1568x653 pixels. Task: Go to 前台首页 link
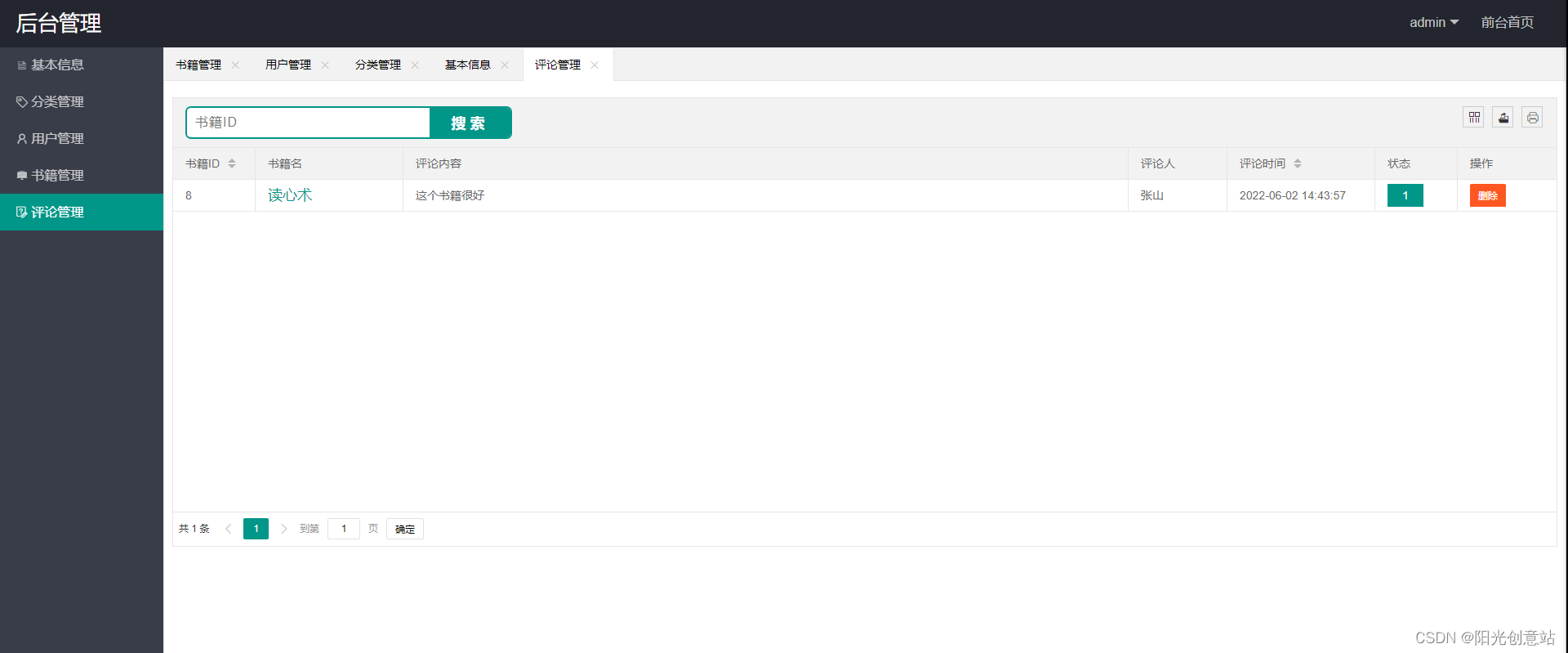tap(1508, 23)
